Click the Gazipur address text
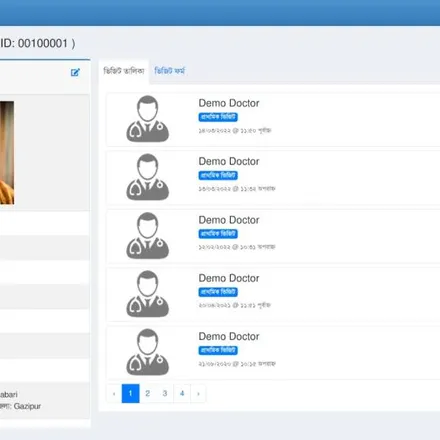 pos(27,406)
